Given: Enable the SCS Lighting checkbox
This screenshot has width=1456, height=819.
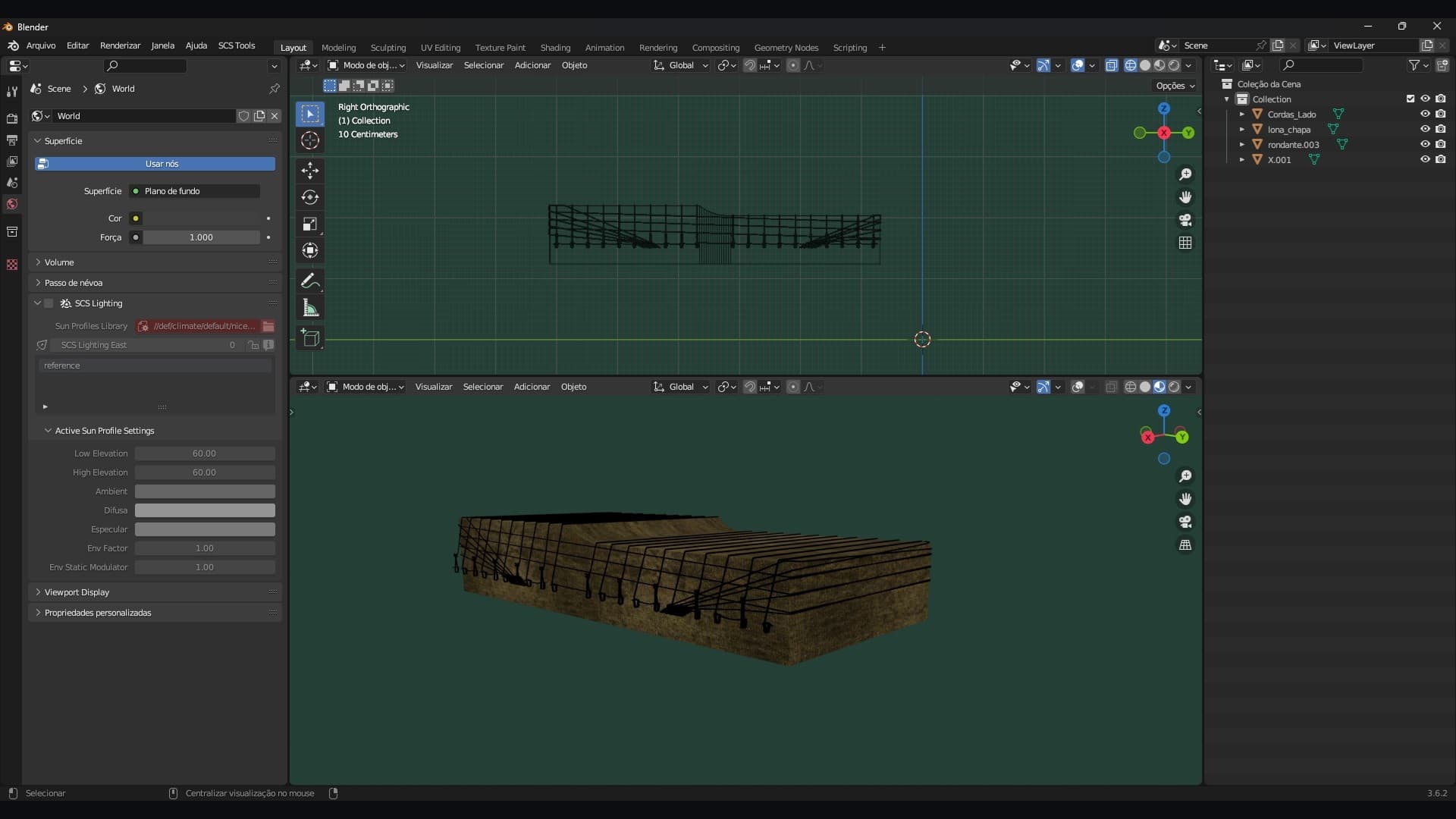Looking at the screenshot, I should [49, 303].
